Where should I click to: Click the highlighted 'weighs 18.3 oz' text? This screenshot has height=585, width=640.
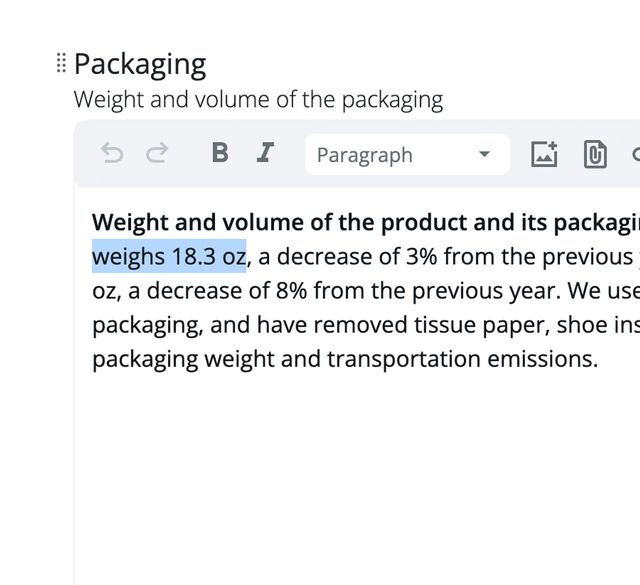[x=169, y=257]
